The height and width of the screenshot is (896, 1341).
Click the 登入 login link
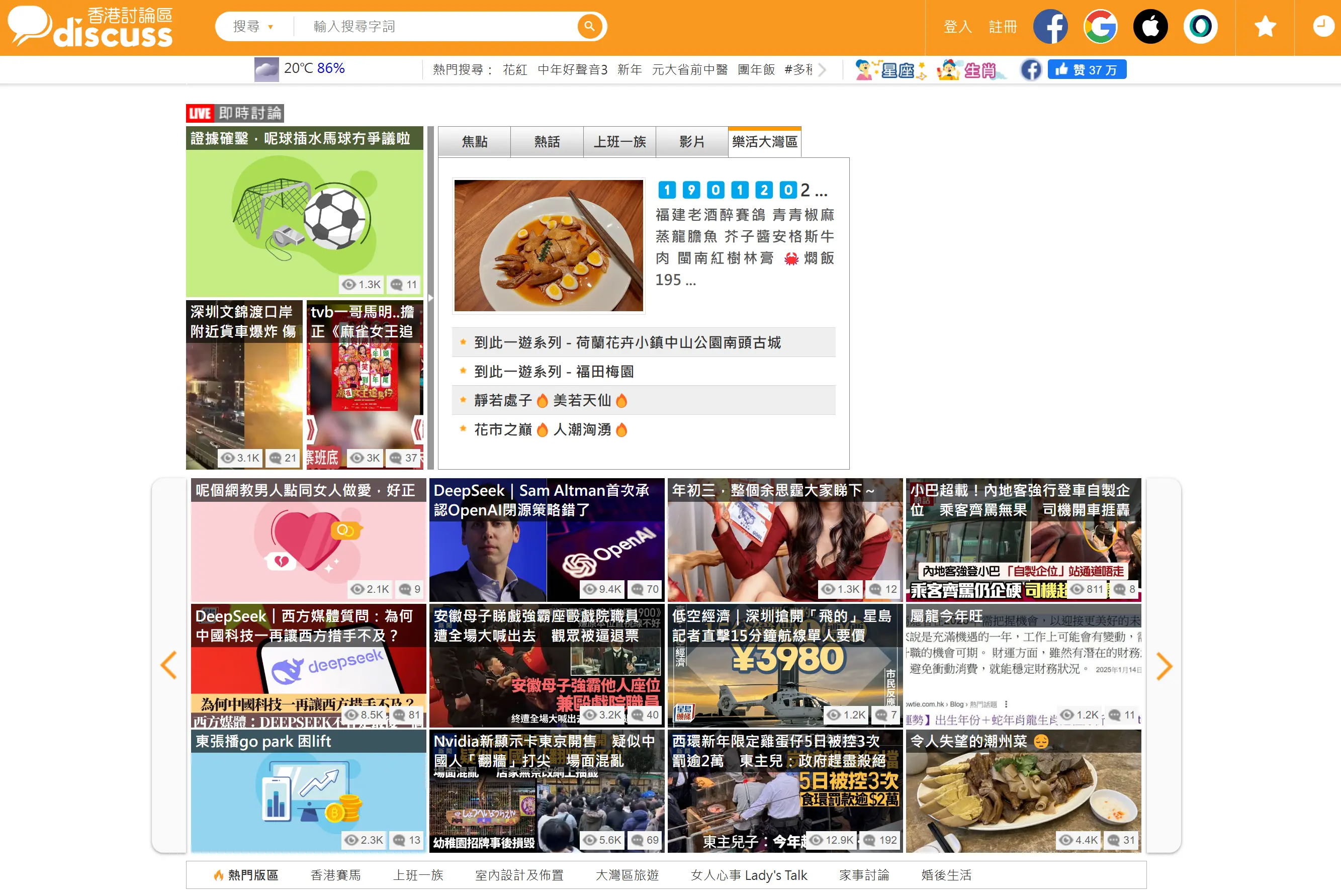tap(957, 26)
